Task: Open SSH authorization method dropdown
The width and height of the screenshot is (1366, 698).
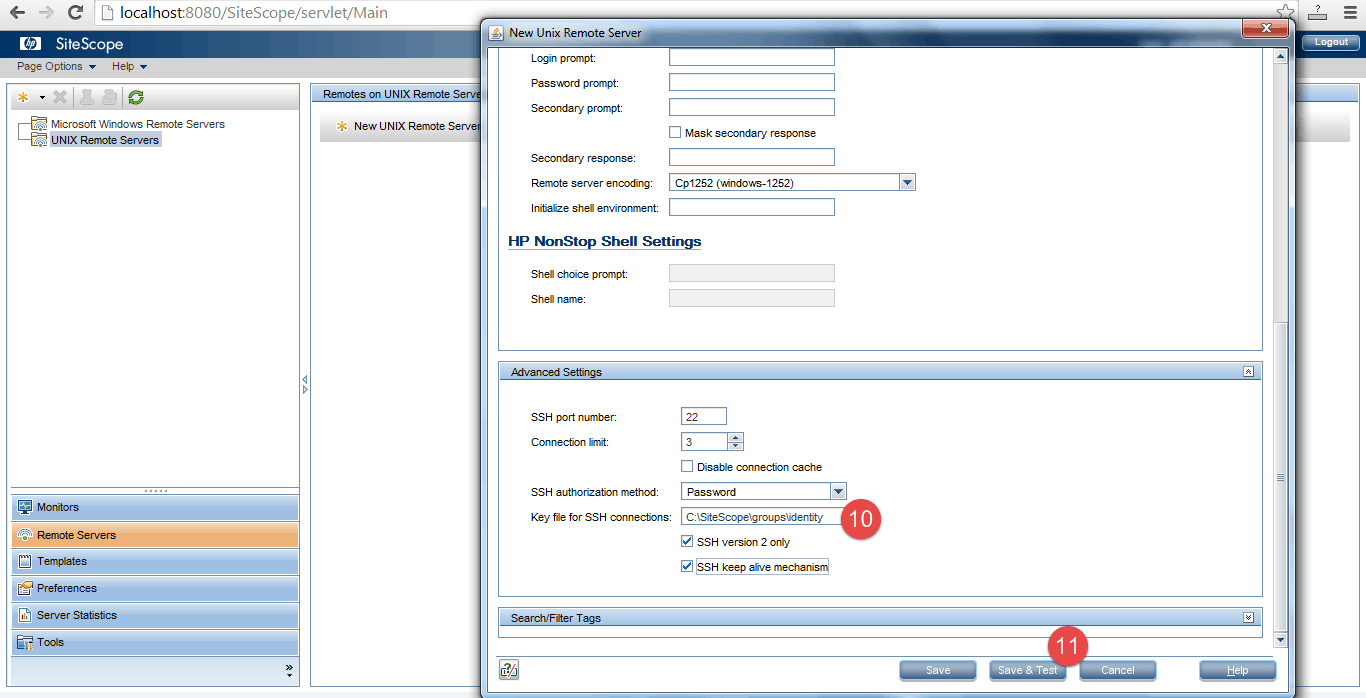Action: coord(838,491)
